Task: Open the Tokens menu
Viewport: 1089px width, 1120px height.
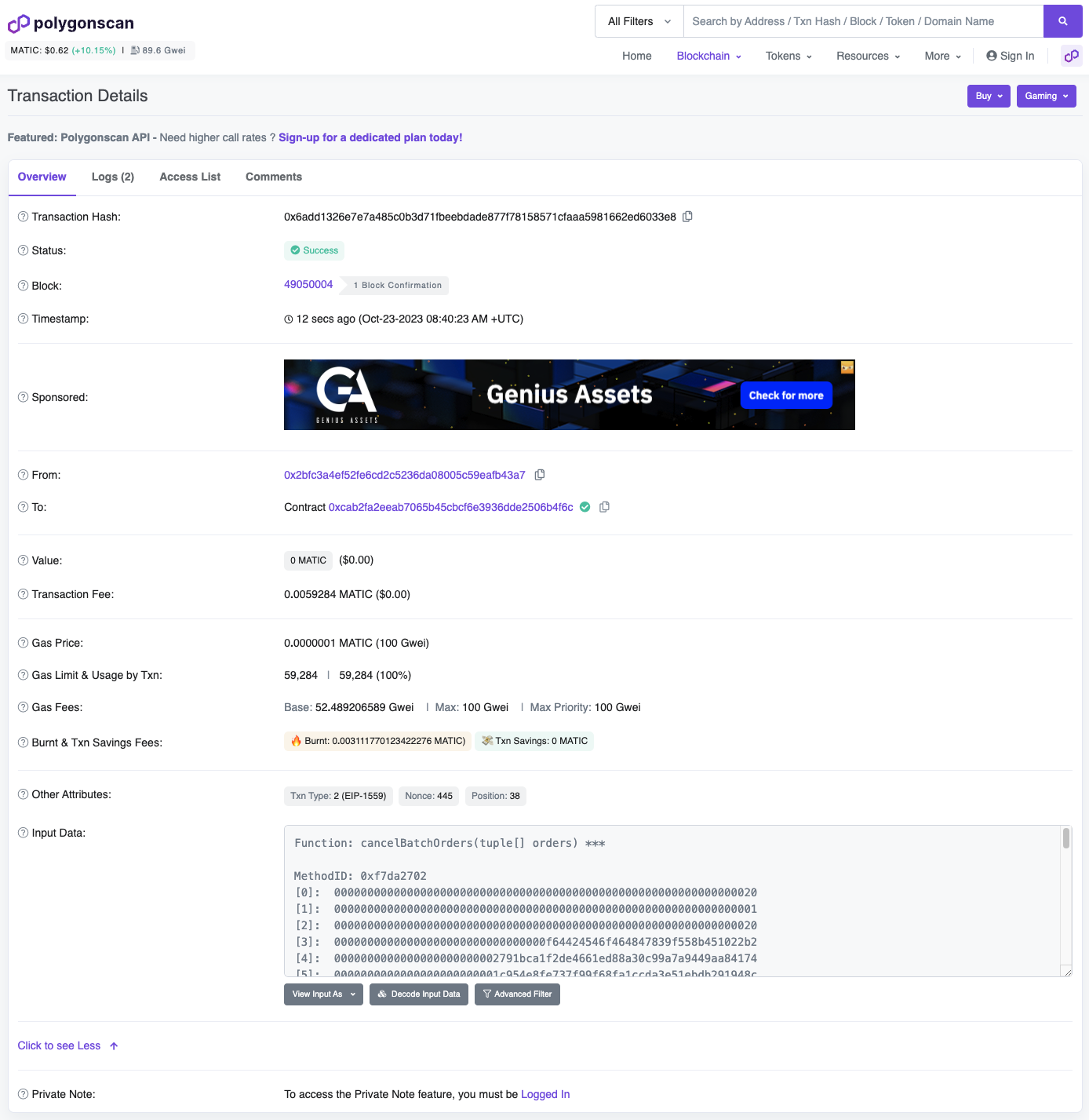Action: (788, 56)
